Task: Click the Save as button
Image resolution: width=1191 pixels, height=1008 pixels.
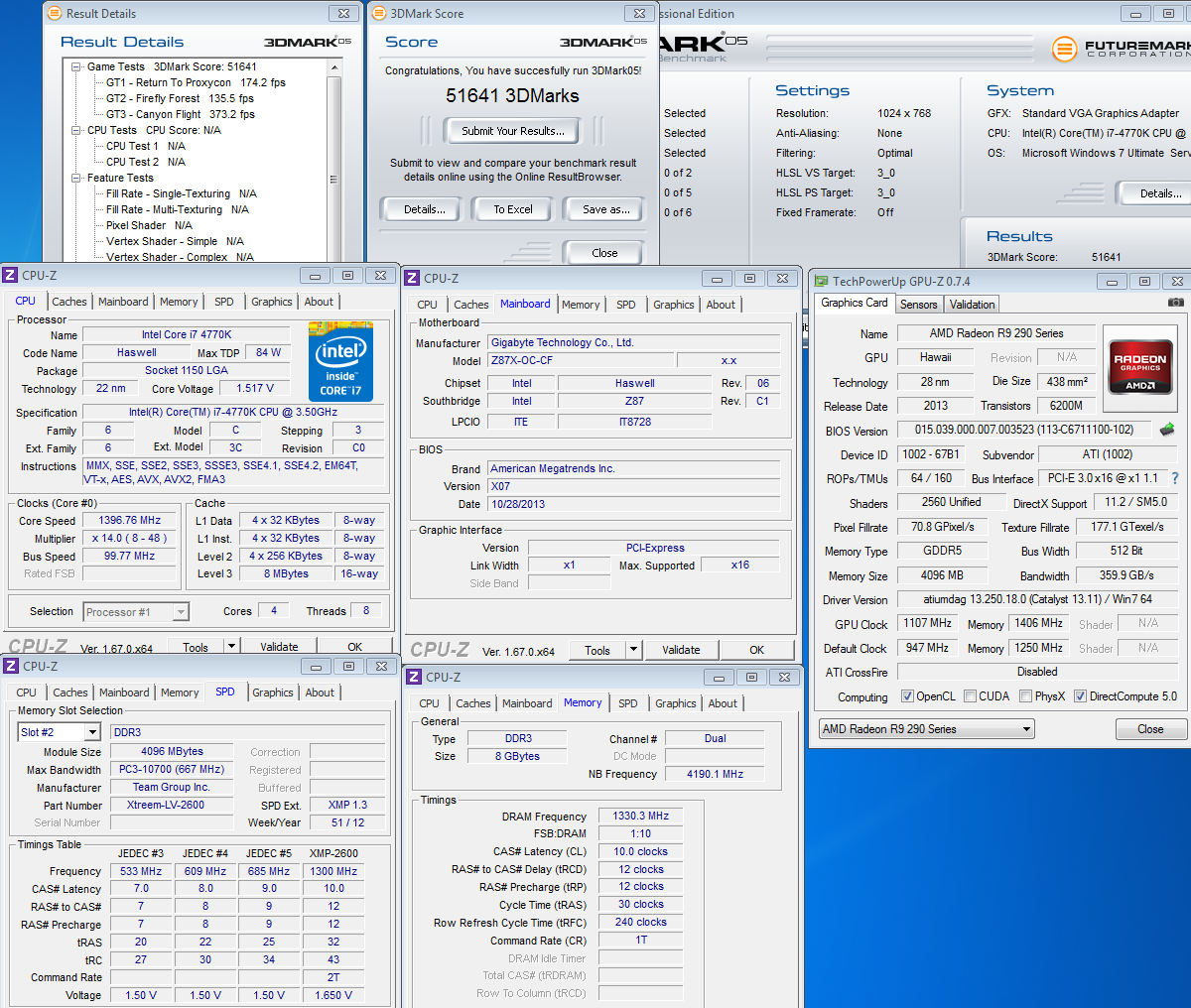Action: (605, 209)
